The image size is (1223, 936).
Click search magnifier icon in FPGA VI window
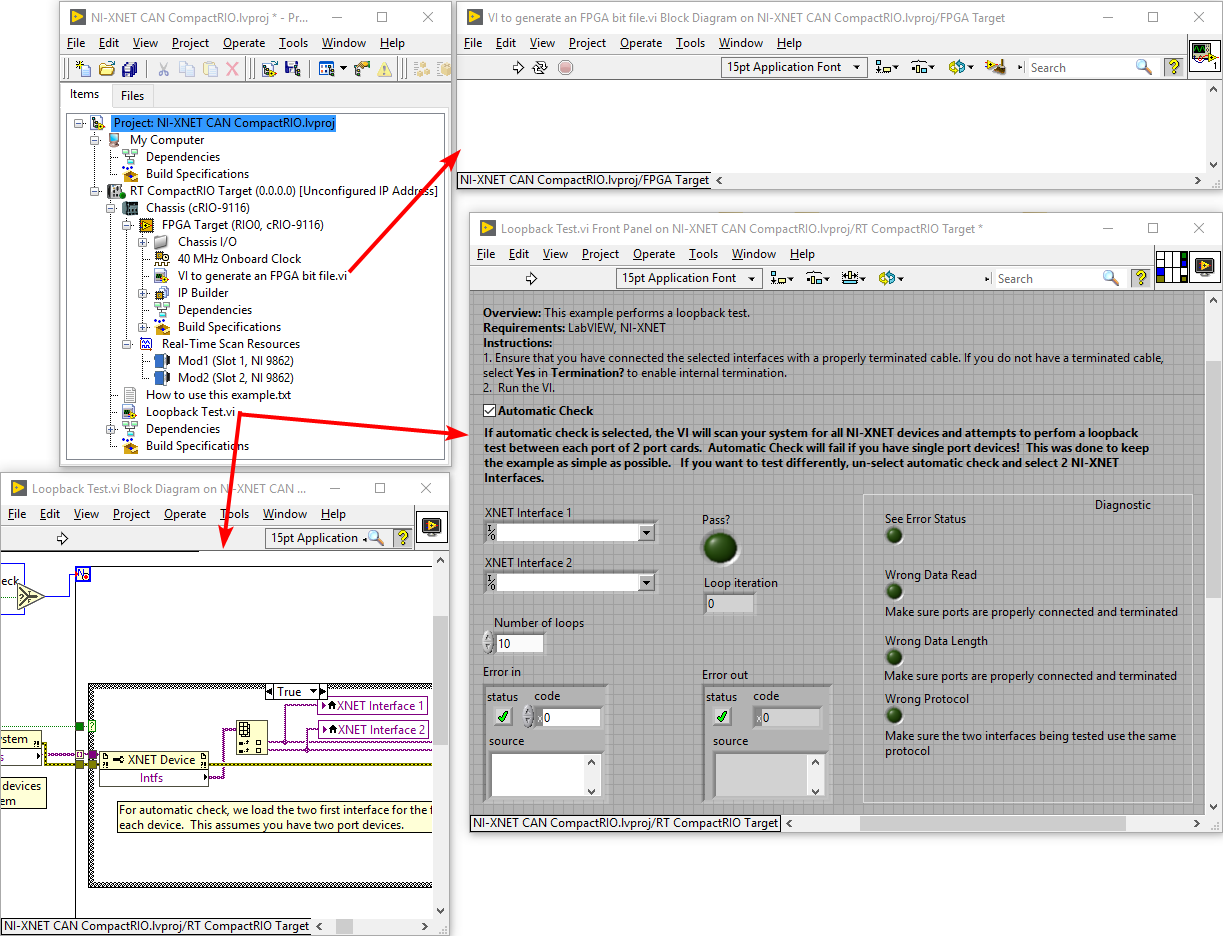(x=1144, y=67)
